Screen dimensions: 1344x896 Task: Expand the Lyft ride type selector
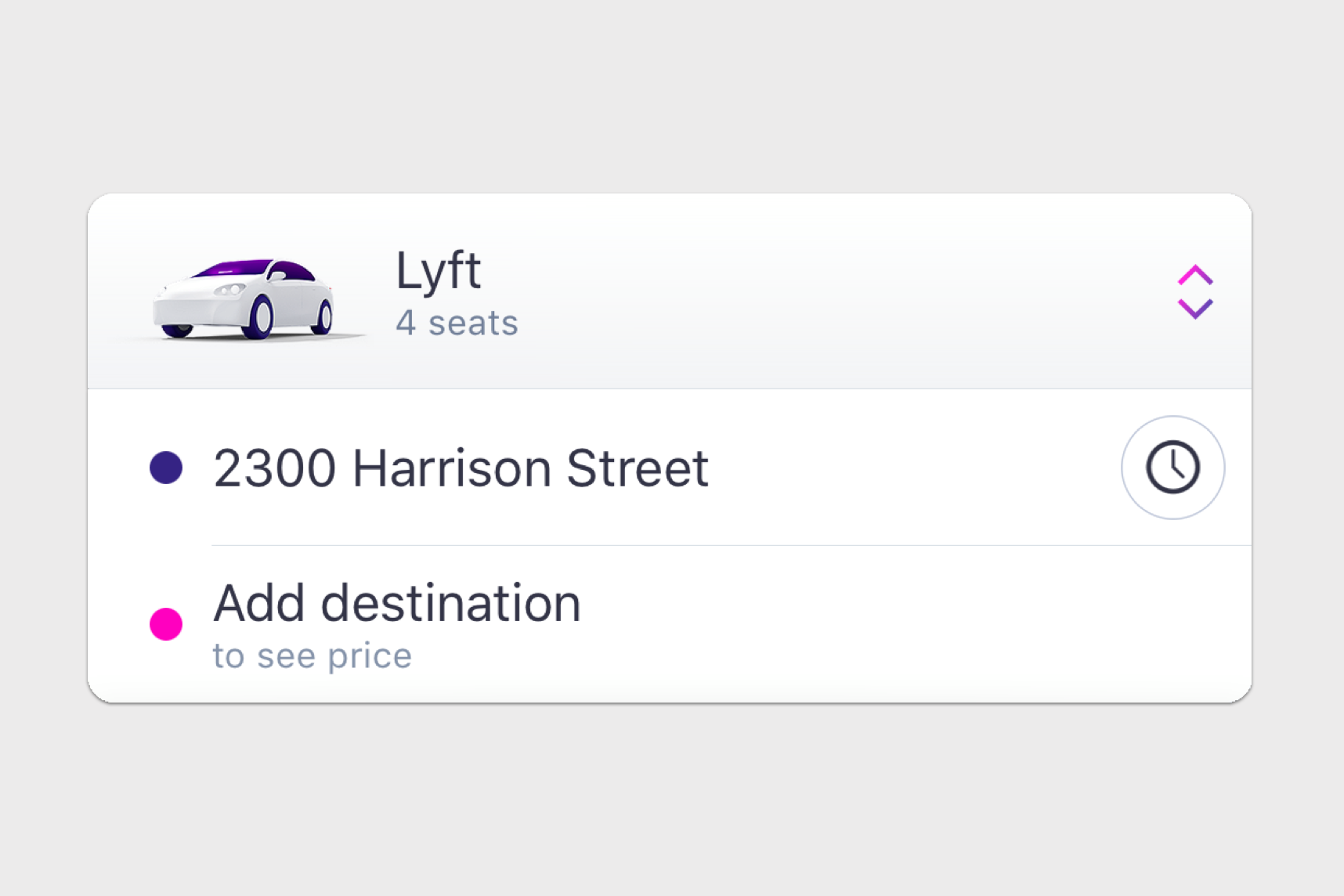1195,291
